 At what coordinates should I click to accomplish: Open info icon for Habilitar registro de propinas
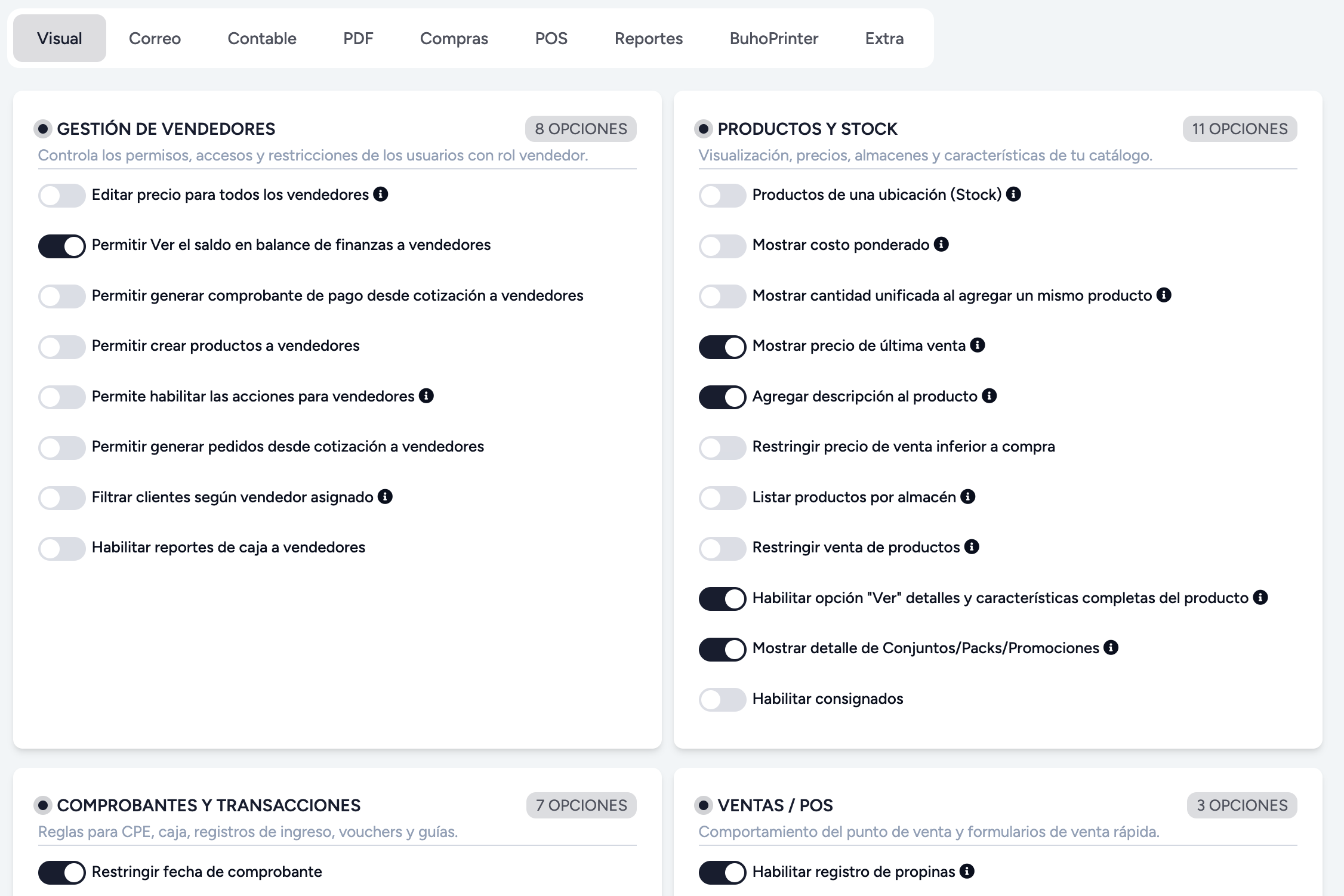click(967, 872)
